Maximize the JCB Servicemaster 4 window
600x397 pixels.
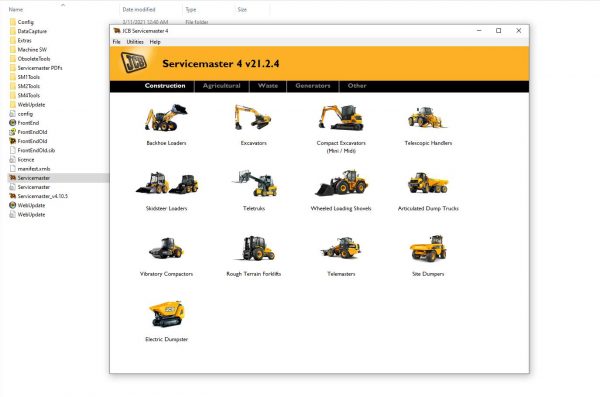coord(499,31)
